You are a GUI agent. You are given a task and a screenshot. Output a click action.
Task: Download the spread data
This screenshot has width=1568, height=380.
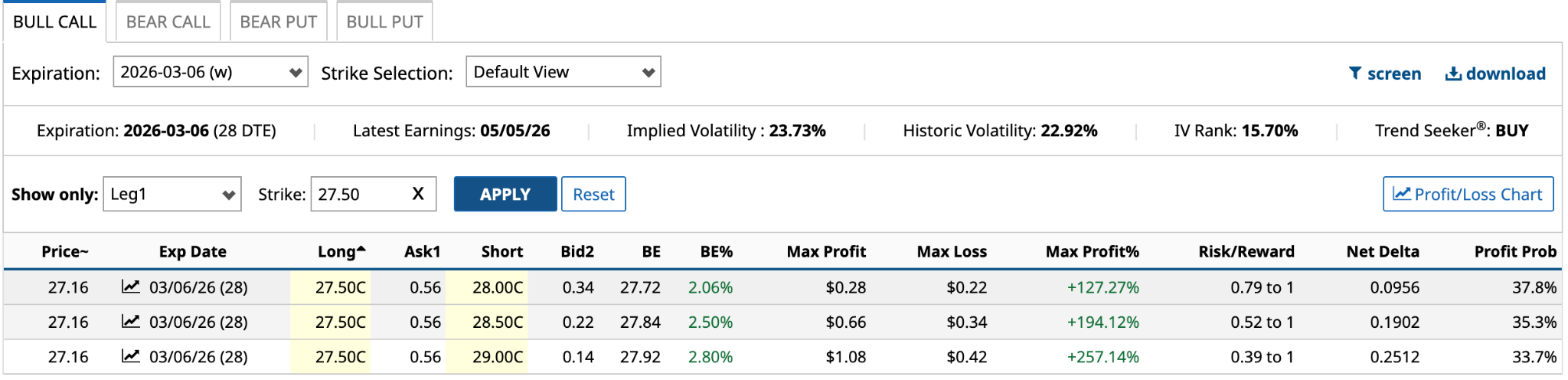[x=1495, y=74]
